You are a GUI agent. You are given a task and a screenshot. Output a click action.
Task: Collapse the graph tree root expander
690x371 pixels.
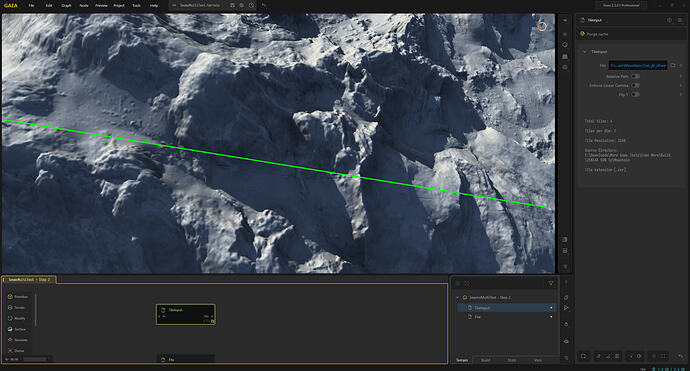(457, 298)
